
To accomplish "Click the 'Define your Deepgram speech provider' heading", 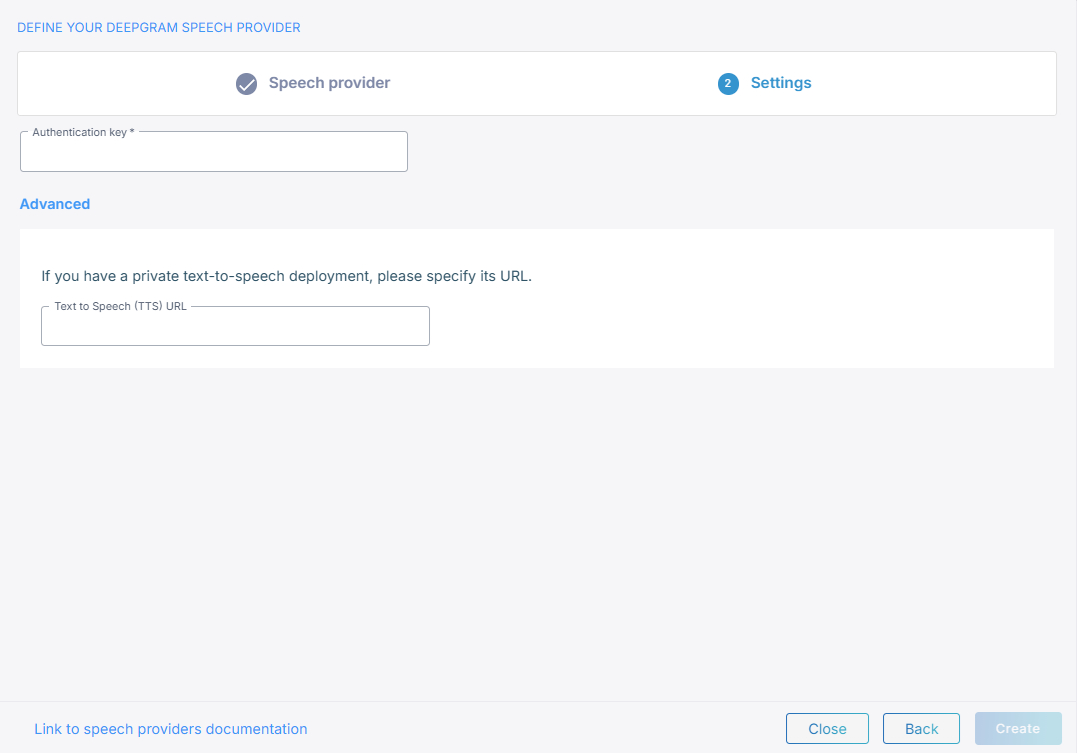I will click(x=159, y=27).
